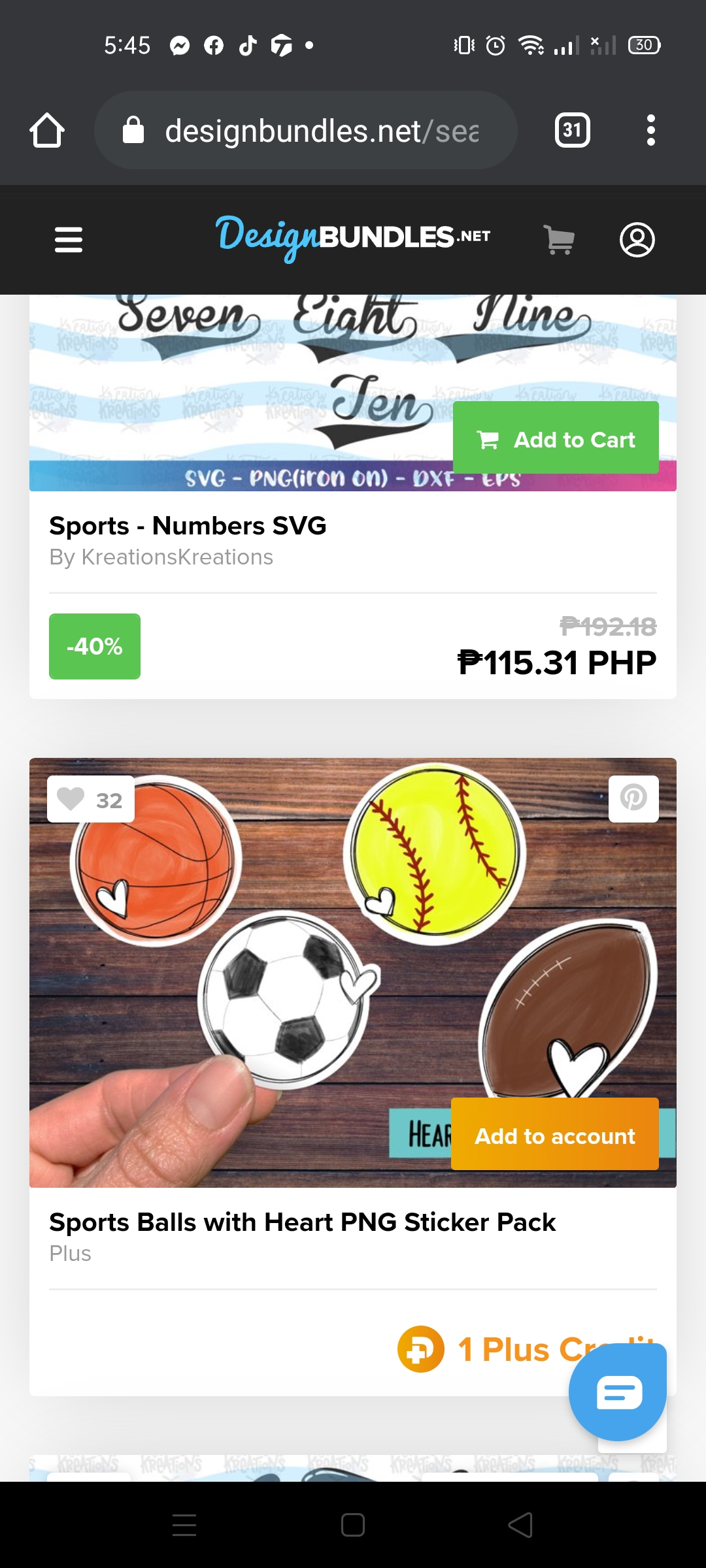Tap the designbundles.net address bar
This screenshot has width=706, height=1568.
coord(306,130)
